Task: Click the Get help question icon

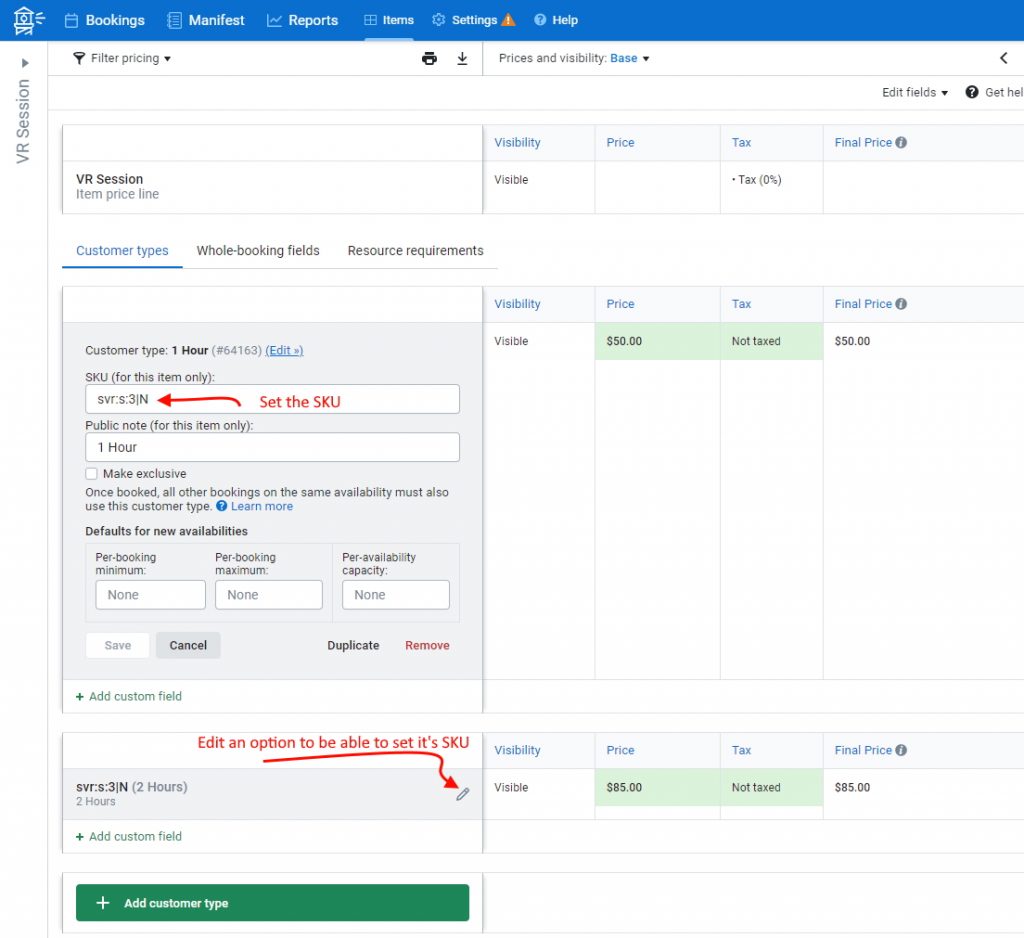Action: click(972, 92)
